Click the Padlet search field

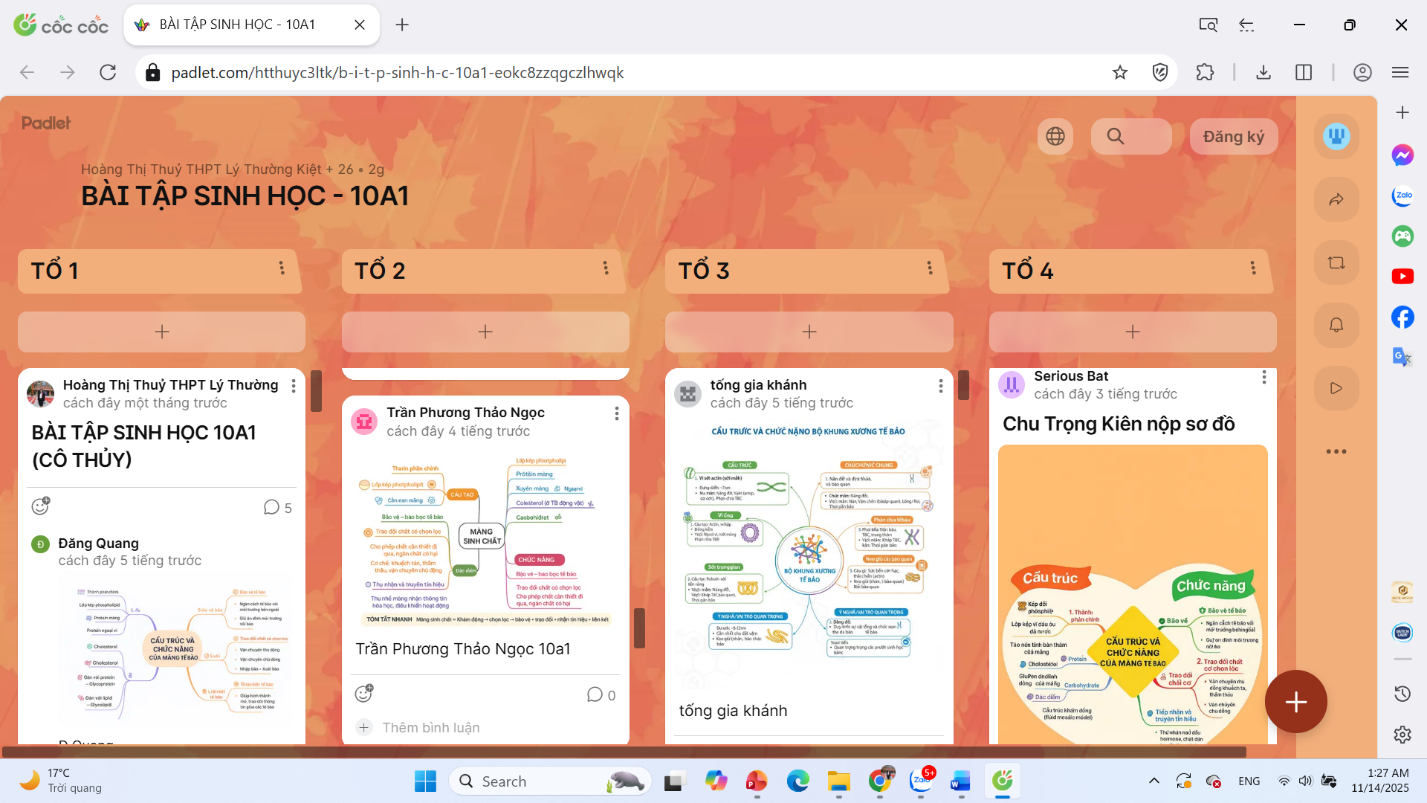click(x=1131, y=137)
